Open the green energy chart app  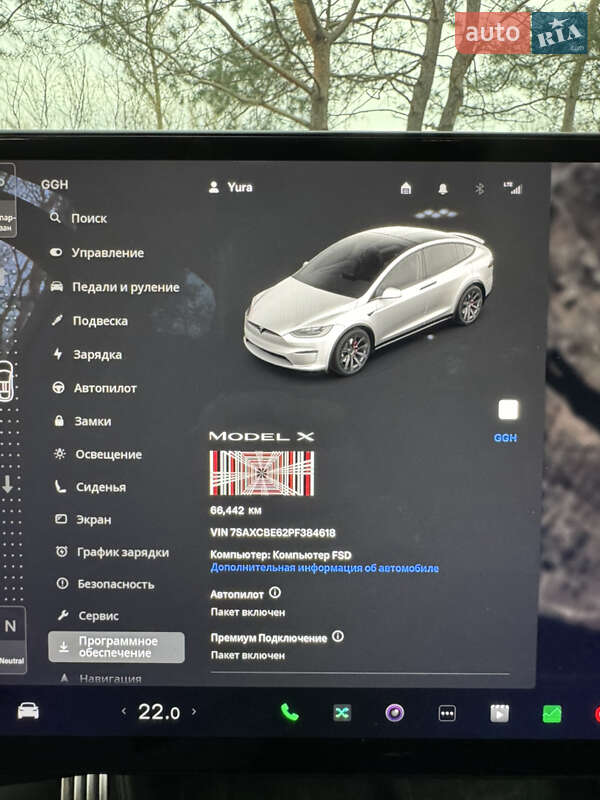pos(552,714)
